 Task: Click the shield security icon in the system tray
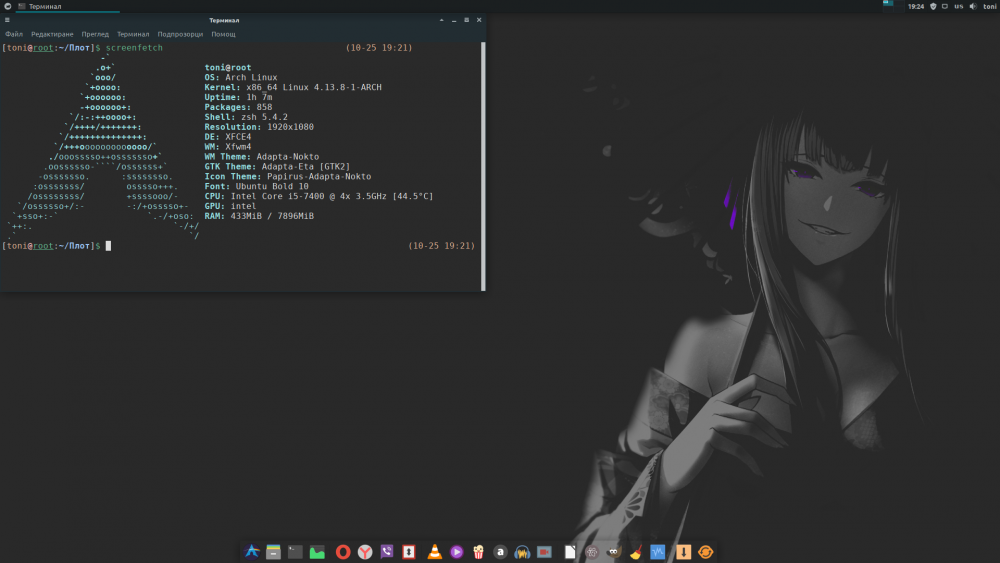tap(933, 6)
